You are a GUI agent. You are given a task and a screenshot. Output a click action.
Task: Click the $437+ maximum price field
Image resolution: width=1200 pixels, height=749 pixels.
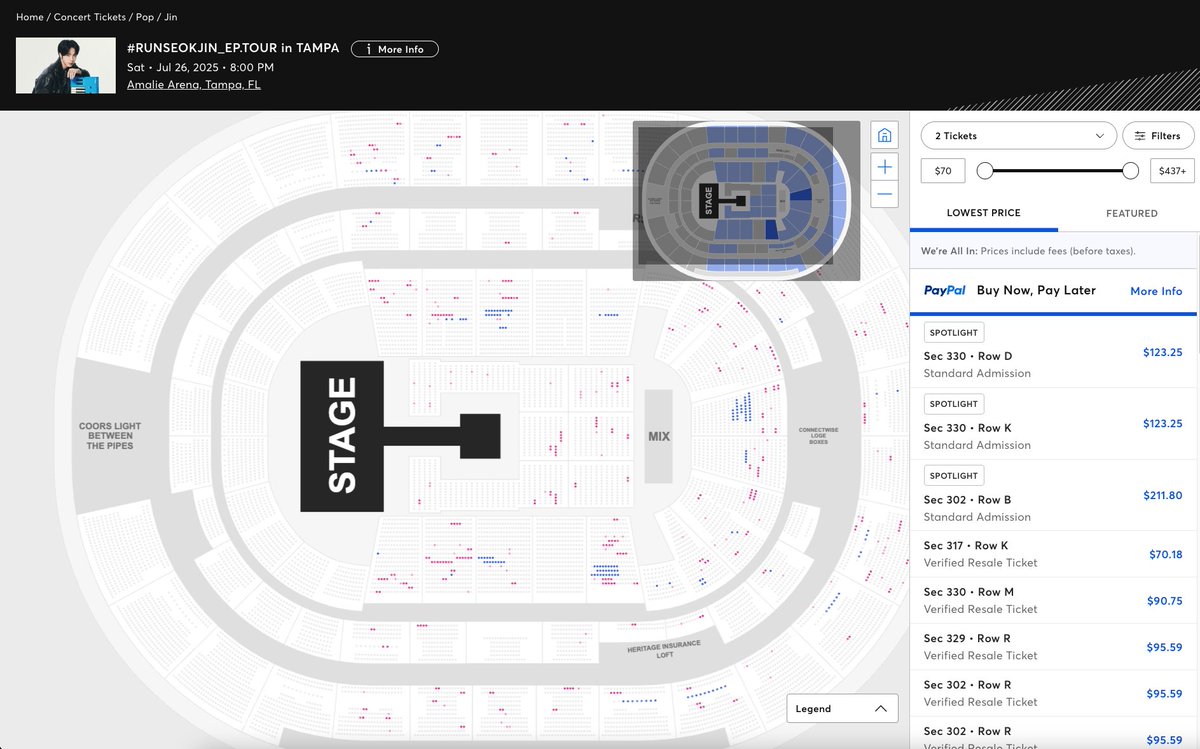coord(1172,171)
